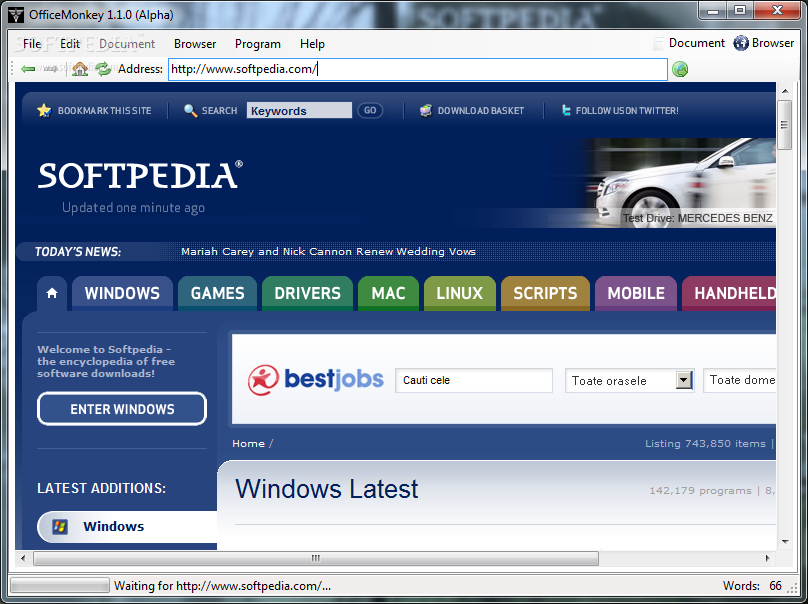Click FOLLOW US ON TWITTER link
Viewport: 808px width, 604px height.
click(x=627, y=110)
